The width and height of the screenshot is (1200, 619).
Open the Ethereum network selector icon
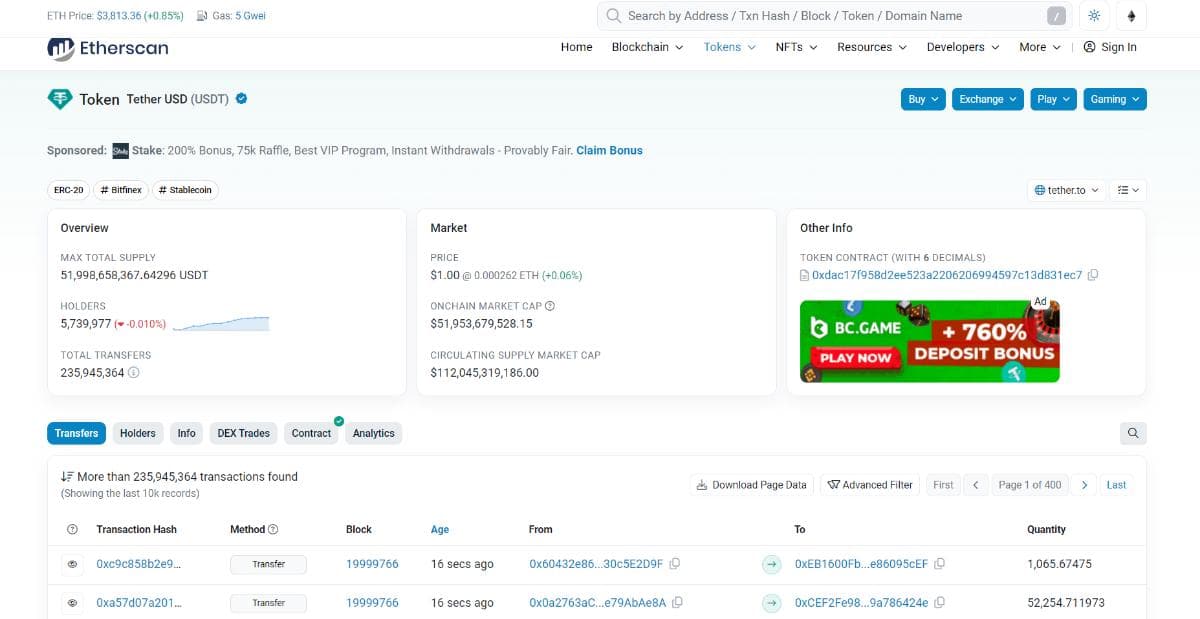pos(1133,16)
